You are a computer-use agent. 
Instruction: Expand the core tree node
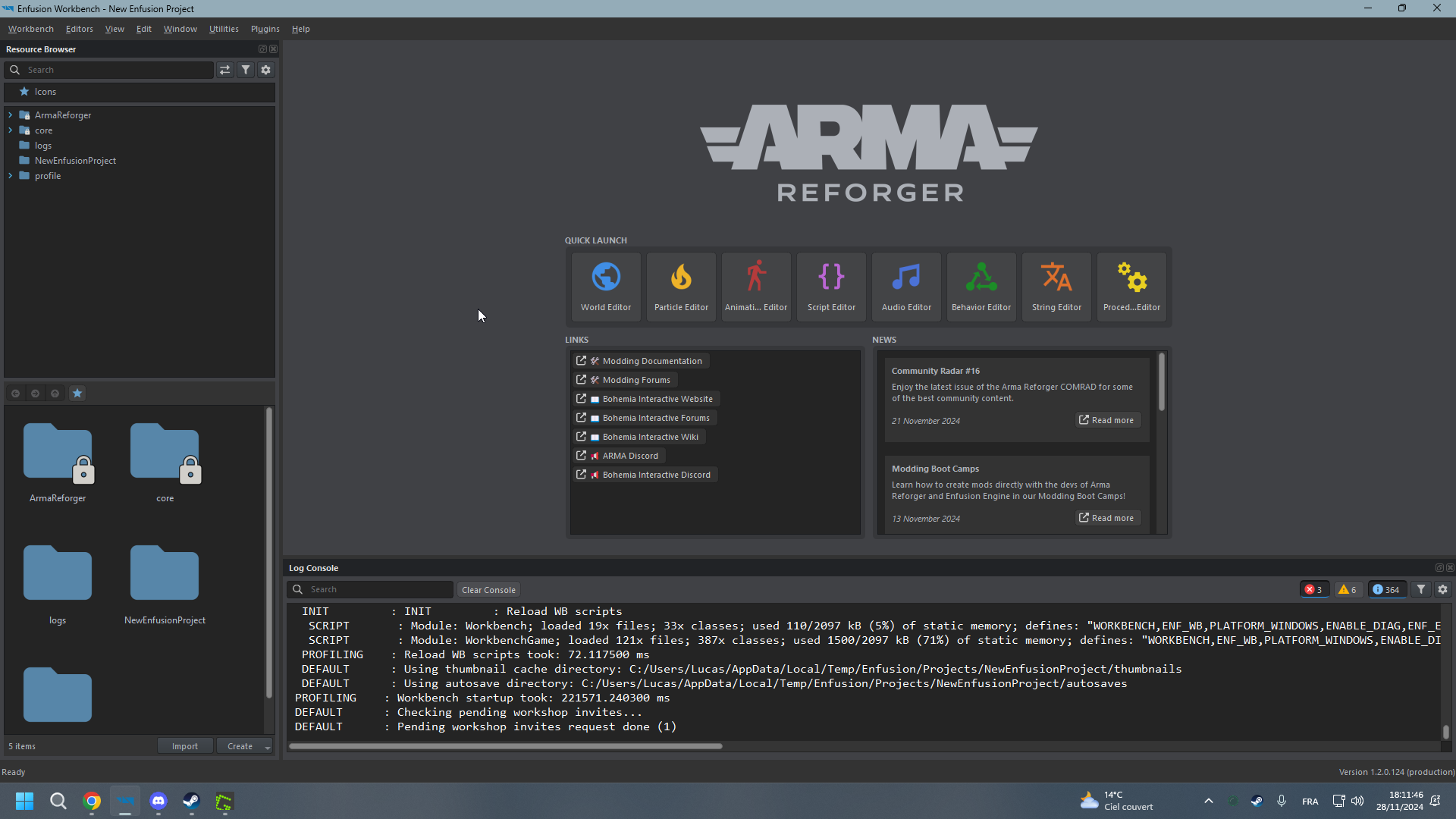click(x=11, y=130)
